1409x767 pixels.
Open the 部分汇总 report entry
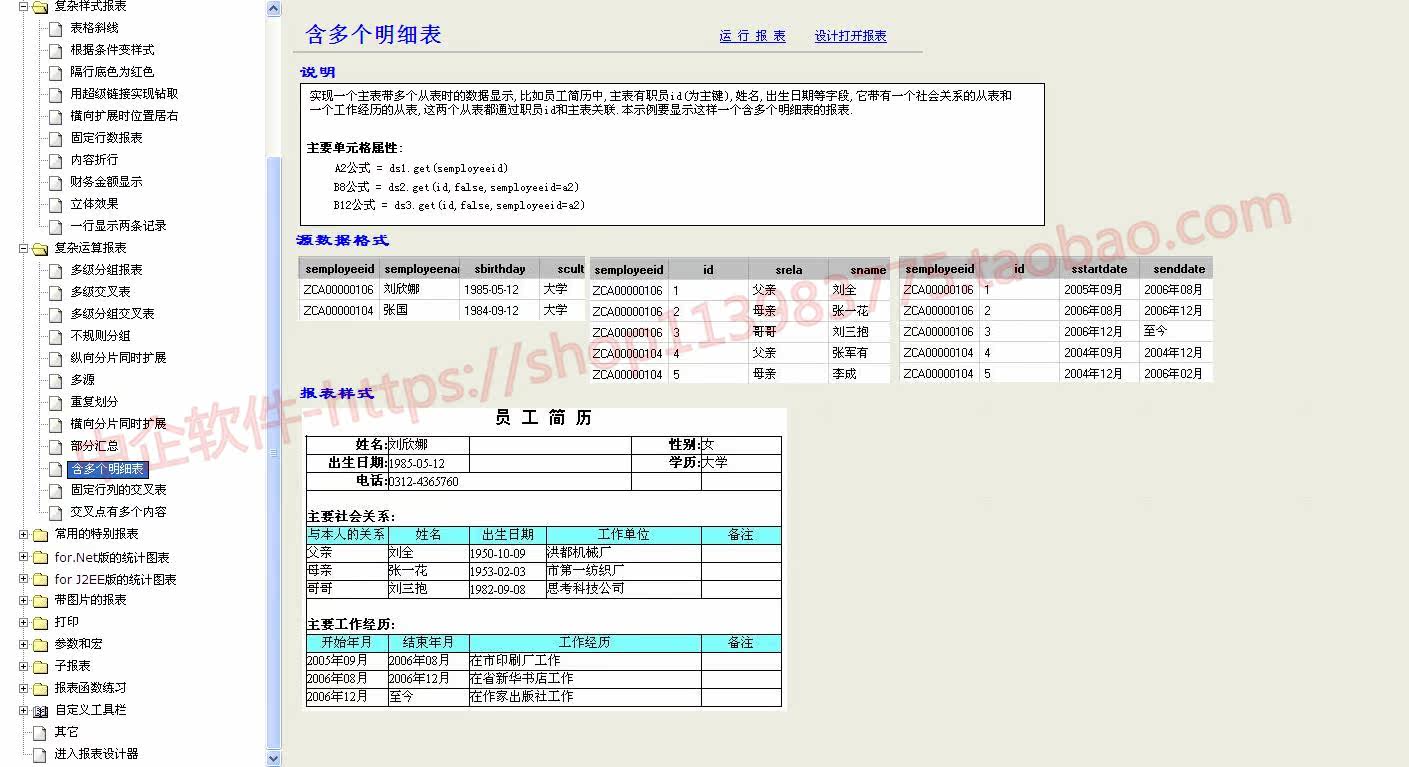coord(94,446)
